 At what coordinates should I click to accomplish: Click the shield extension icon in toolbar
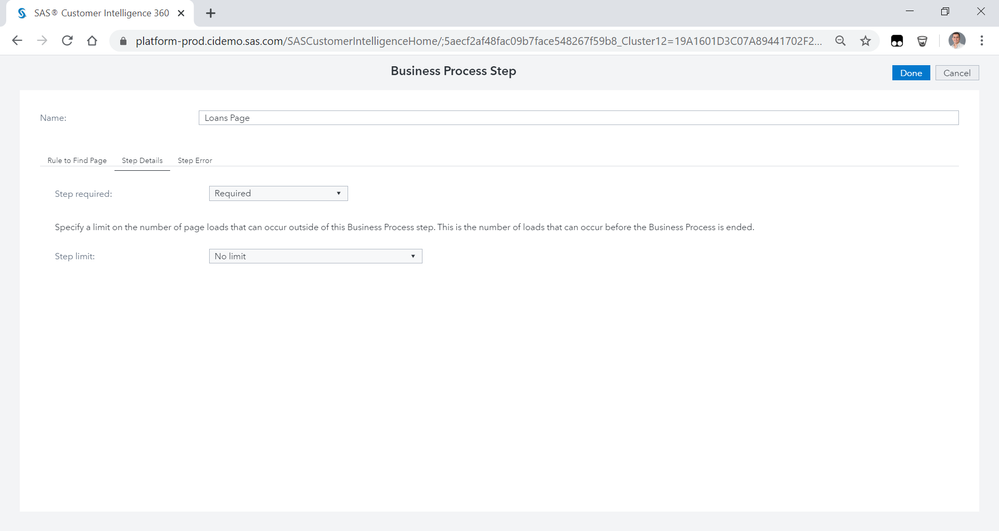(922, 41)
